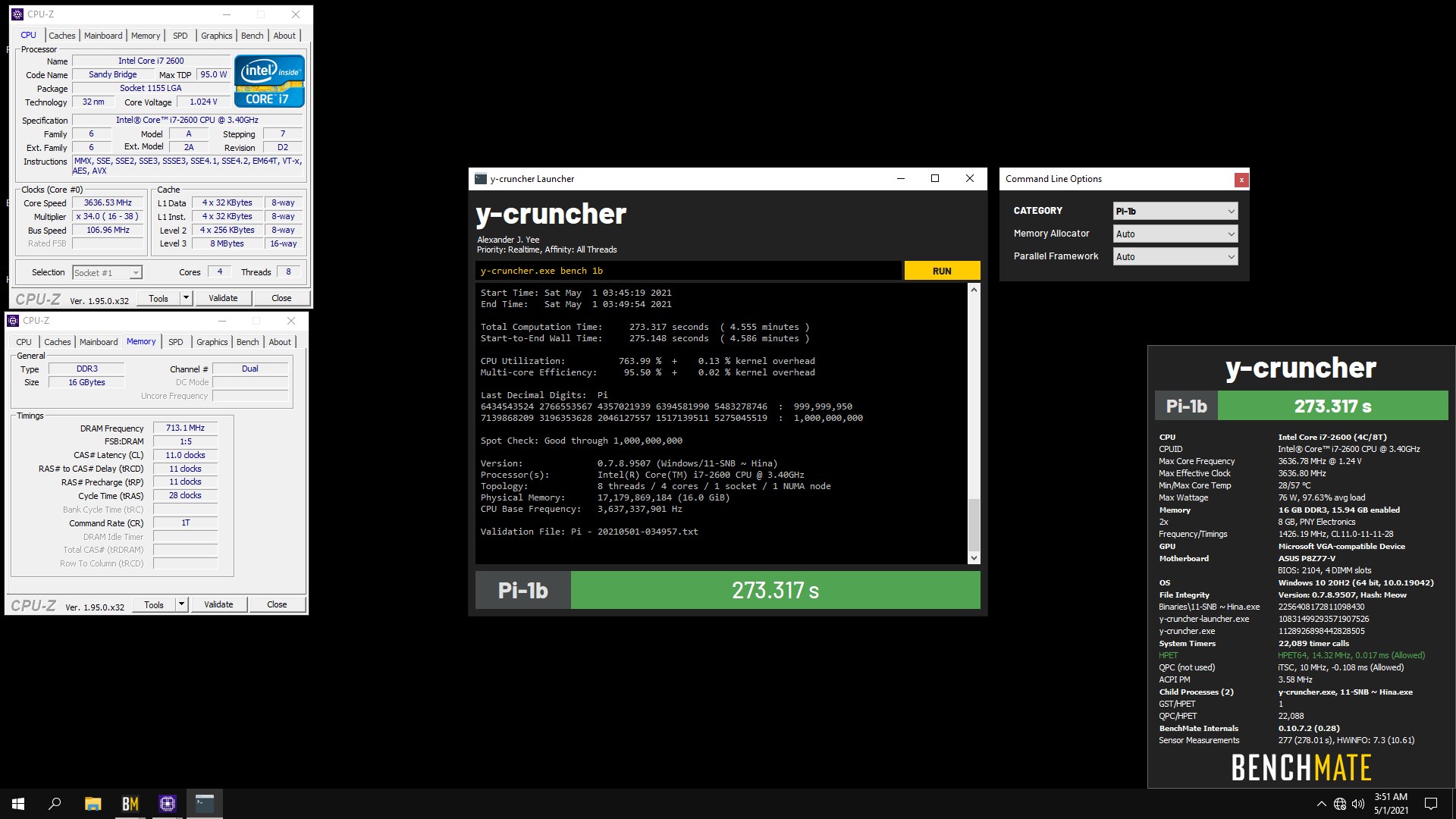Click Pi-1b label in BenchMate result panel
The width and height of the screenshot is (1456, 819).
1186,406
